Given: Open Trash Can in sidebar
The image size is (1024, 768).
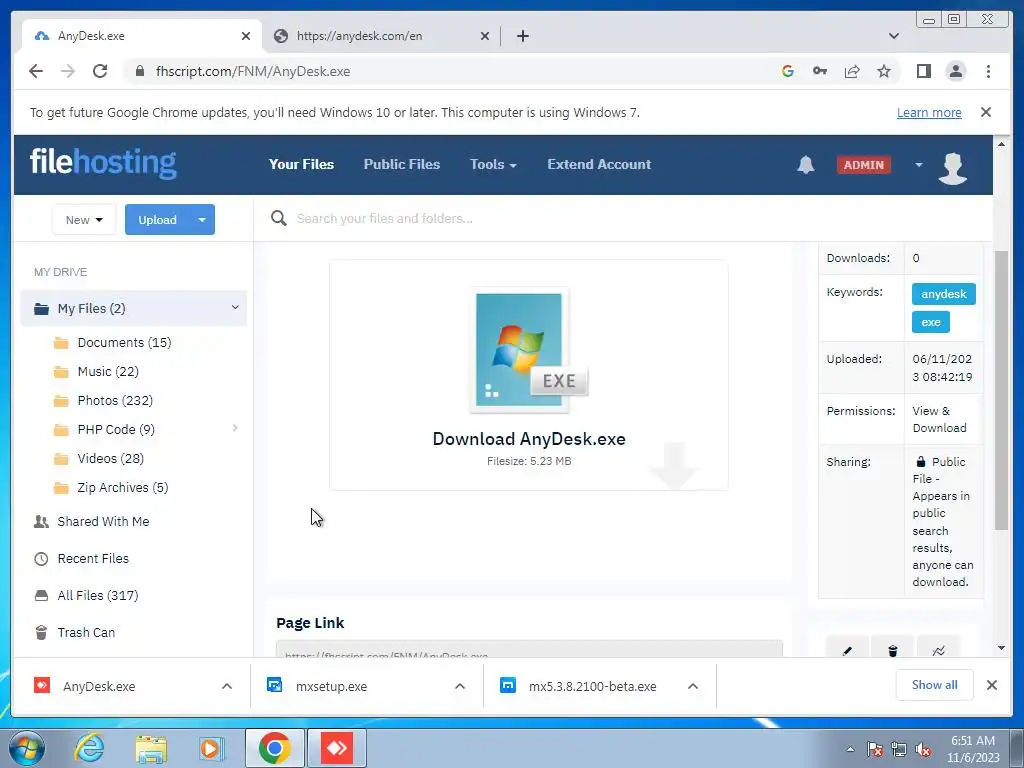Looking at the screenshot, I should click(x=86, y=632).
